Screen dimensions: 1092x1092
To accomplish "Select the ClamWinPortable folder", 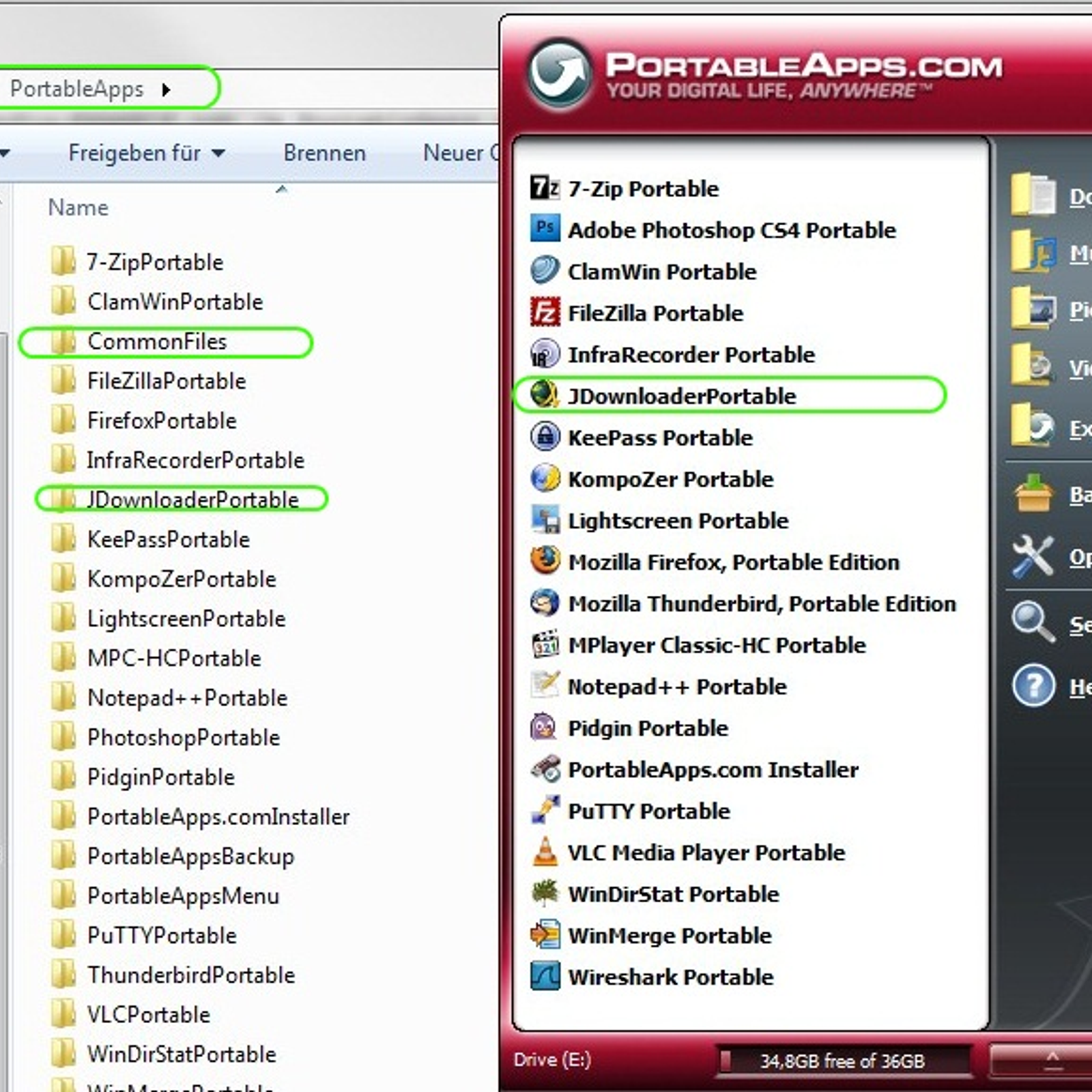I will tap(157, 302).
